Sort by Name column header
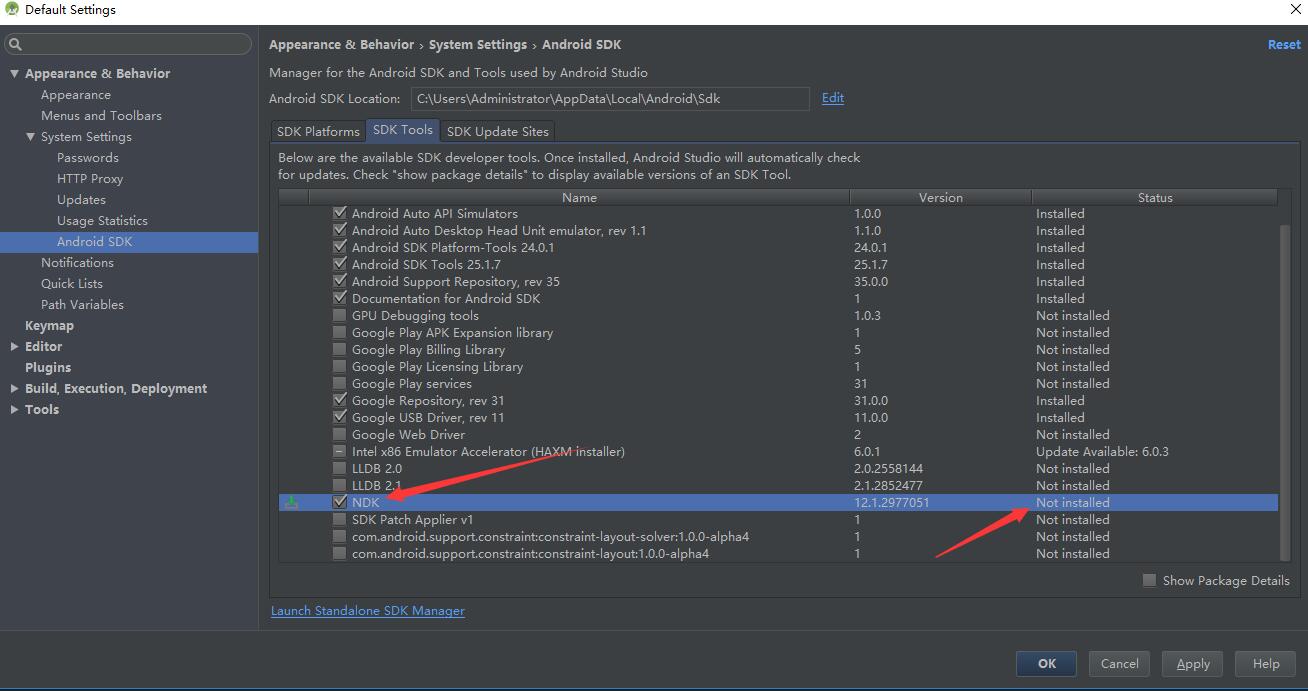The height and width of the screenshot is (691, 1308). point(579,197)
